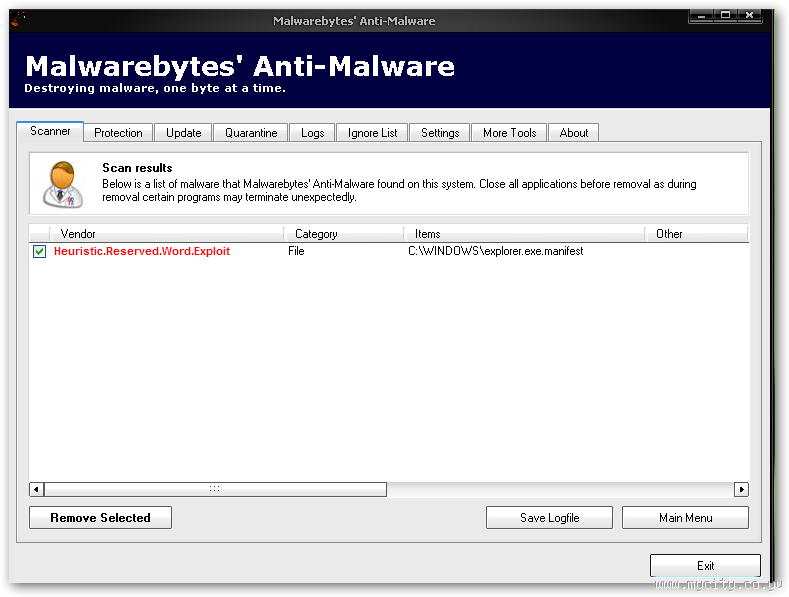This screenshot has height=597, width=789.
Task: Open the Logs tab
Action: click(x=312, y=133)
